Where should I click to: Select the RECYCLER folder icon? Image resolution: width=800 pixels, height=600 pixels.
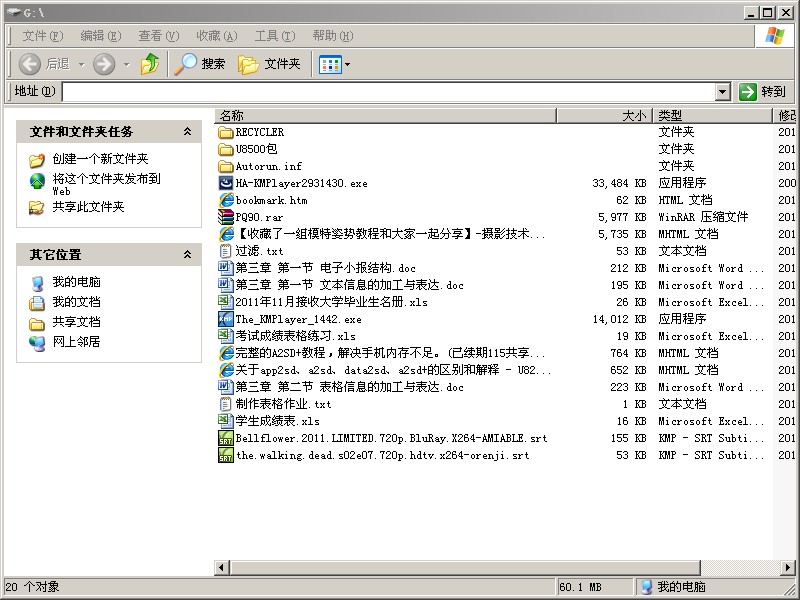point(226,132)
